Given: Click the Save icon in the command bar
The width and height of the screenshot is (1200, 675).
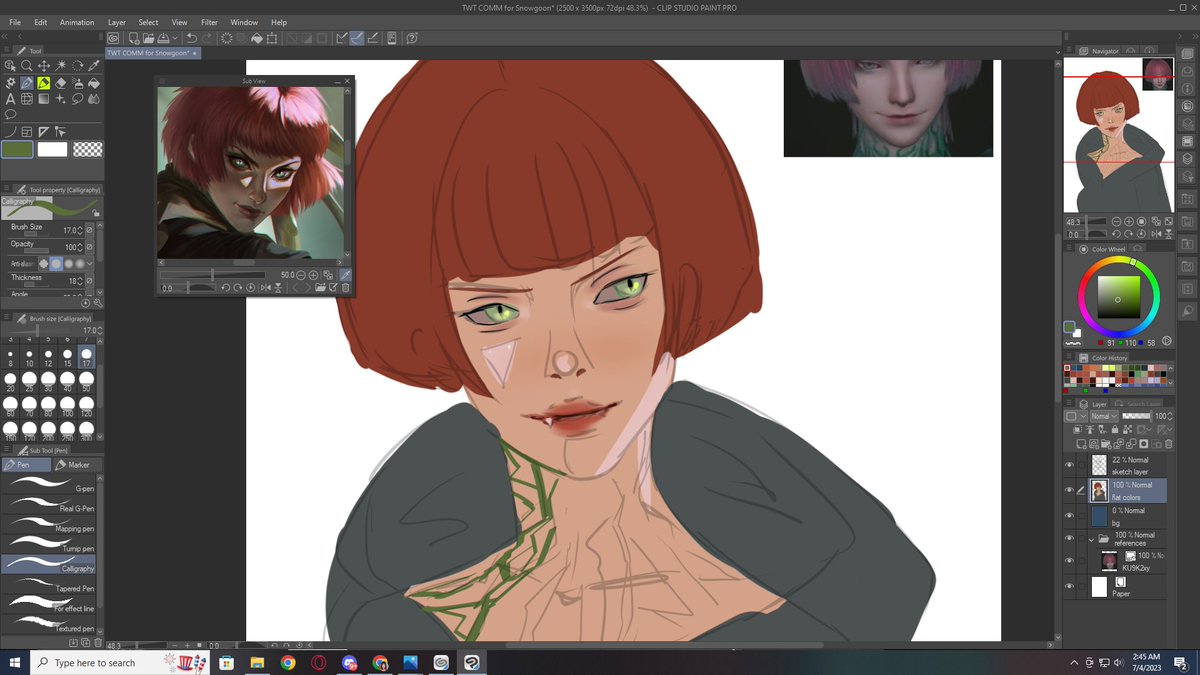Looking at the screenshot, I should pyautogui.click(x=163, y=38).
